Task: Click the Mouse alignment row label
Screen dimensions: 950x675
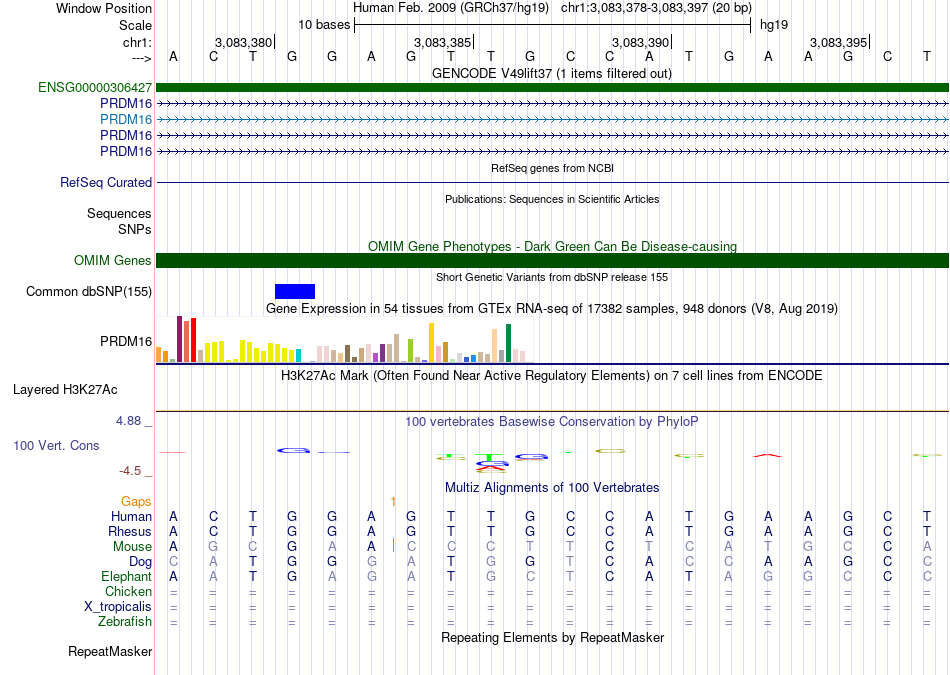Action: [x=132, y=547]
